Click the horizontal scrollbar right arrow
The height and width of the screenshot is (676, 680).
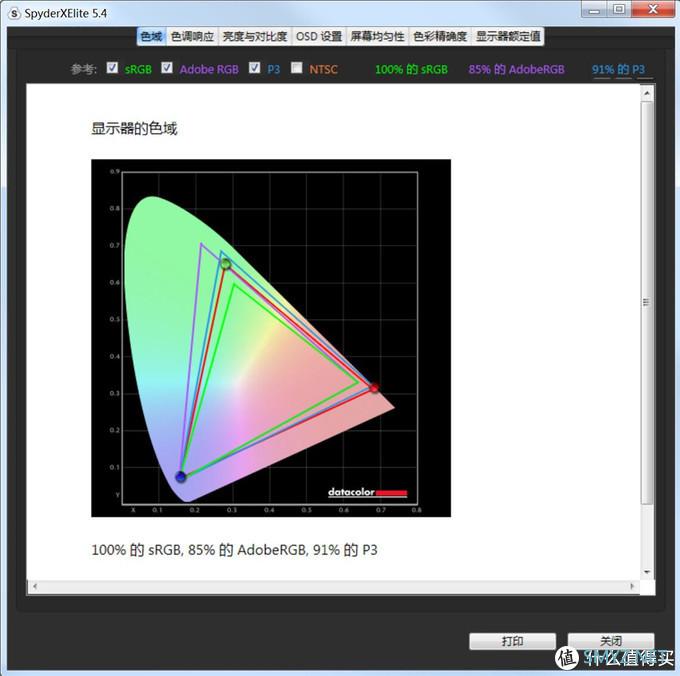(x=632, y=586)
